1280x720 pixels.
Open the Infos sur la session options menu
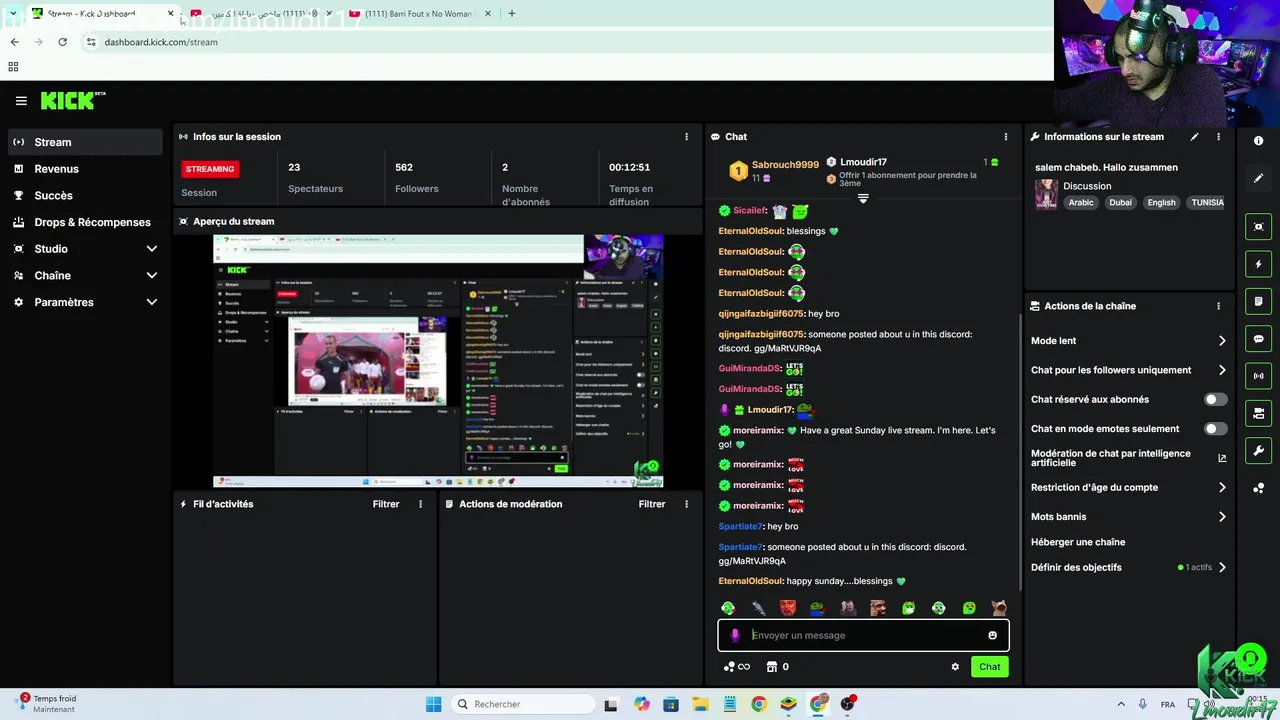point(686,137)
